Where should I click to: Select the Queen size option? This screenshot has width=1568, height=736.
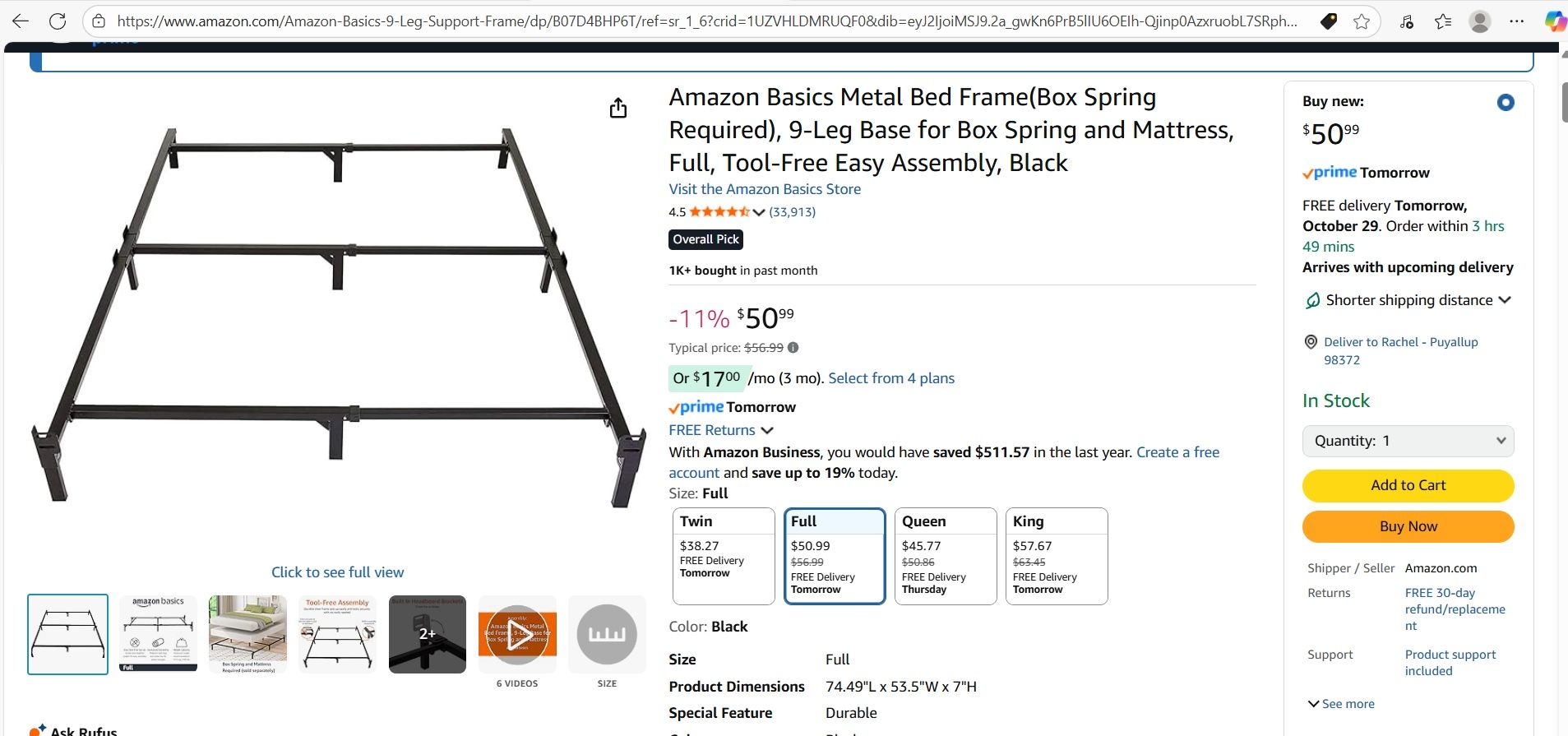[x=944, y=555]
